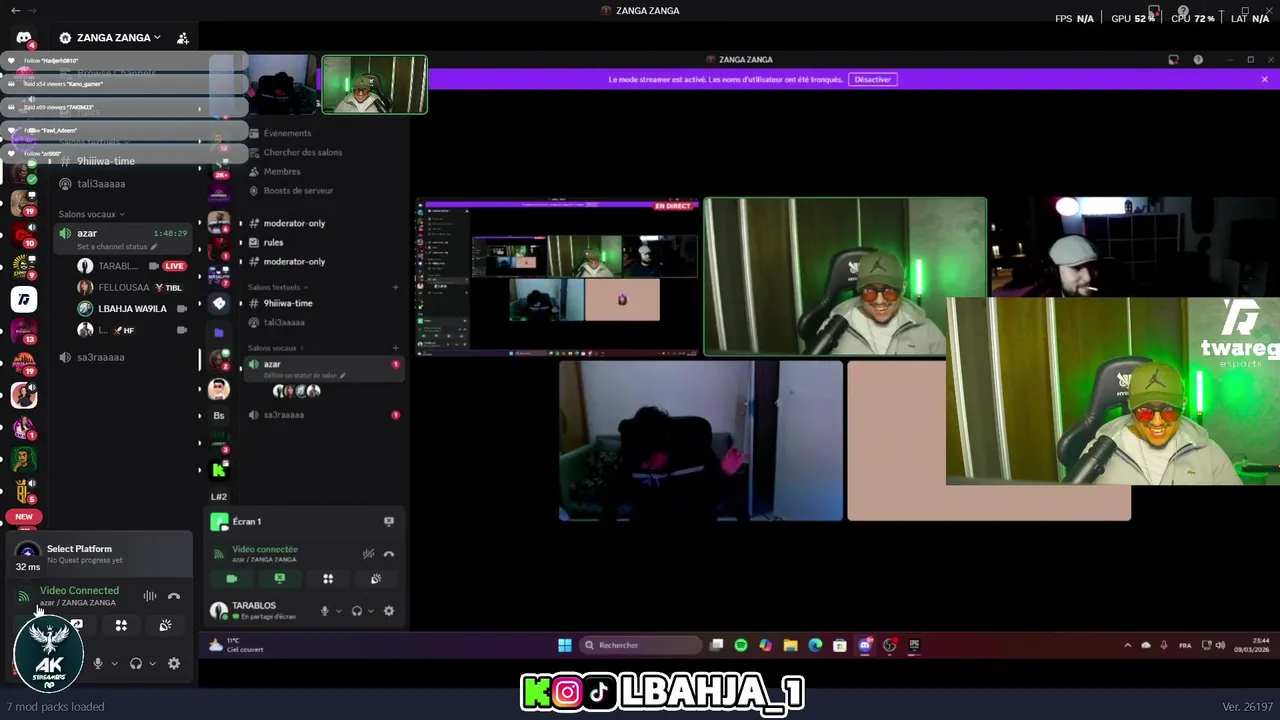Collapse the English Salons vocaux category
Screen dimensions: 1280x720
(x=91, y=214)
